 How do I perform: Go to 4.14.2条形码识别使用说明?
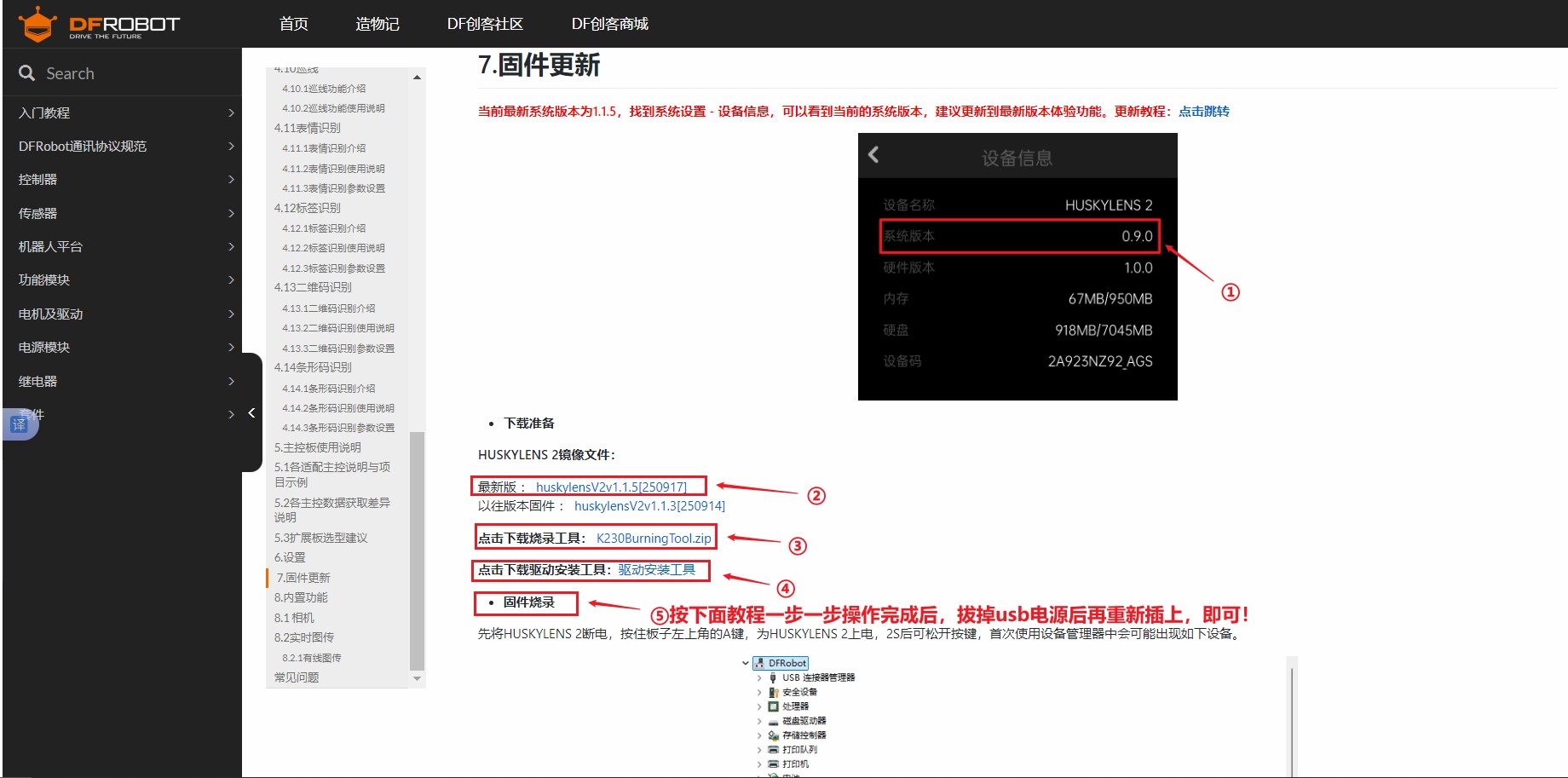338,408
